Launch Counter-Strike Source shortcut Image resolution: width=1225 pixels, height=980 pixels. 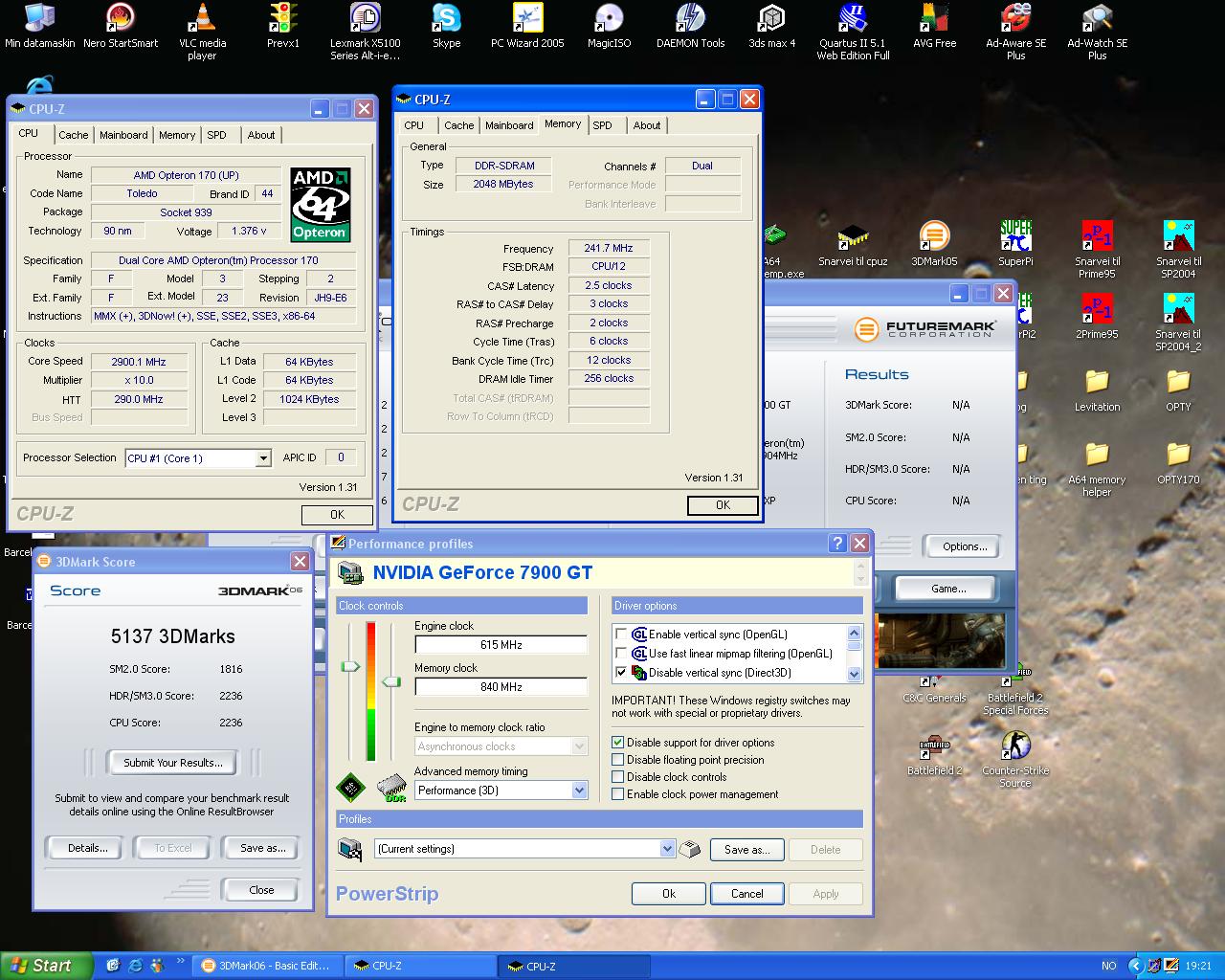click(1015, 759)
